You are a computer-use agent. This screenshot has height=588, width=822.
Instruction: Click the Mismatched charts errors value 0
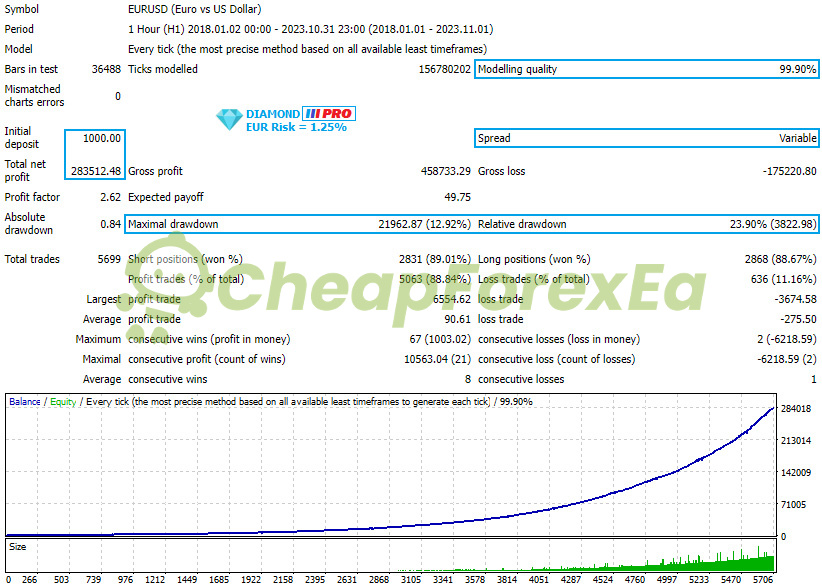click(x=118, y=96)
